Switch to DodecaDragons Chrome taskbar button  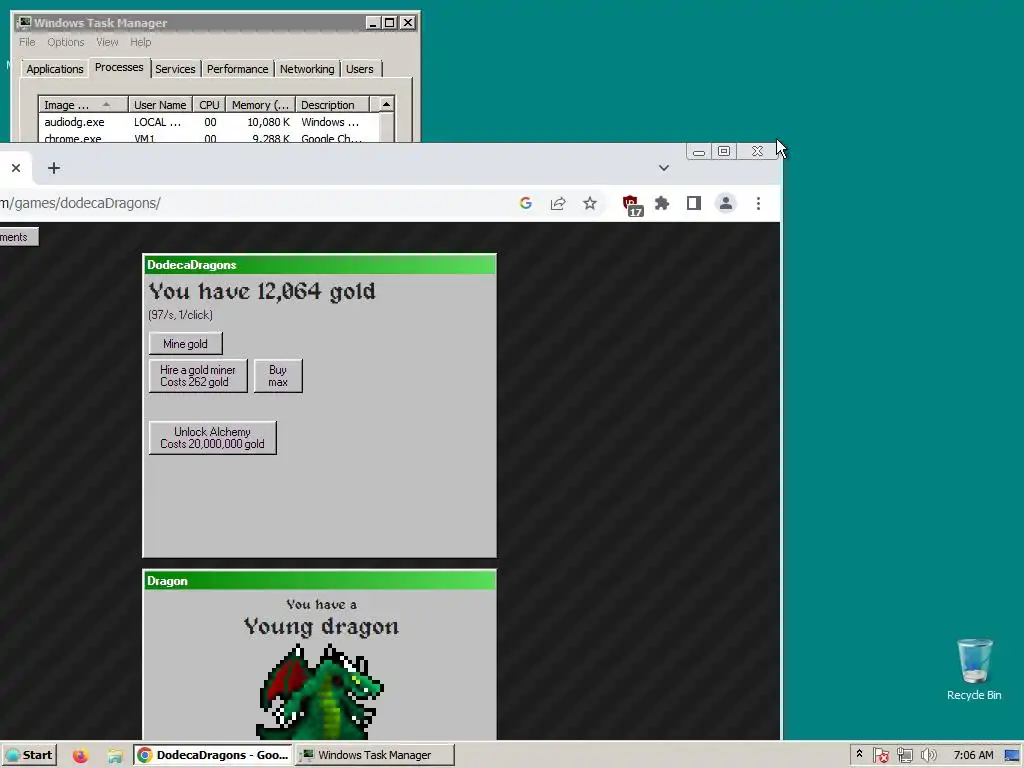(x=213, y=755)
